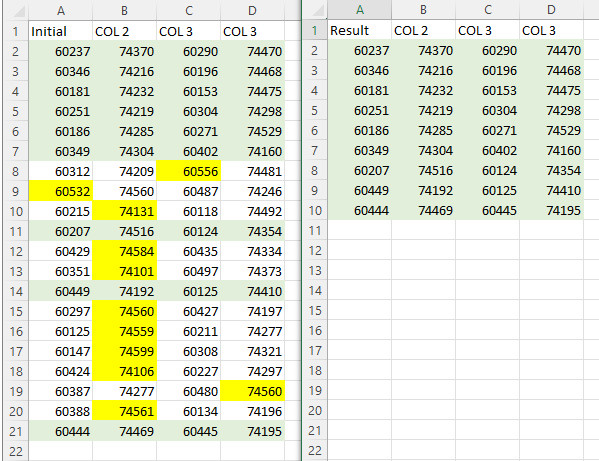Click yellow cell 60556

click(x=189, y=171)
